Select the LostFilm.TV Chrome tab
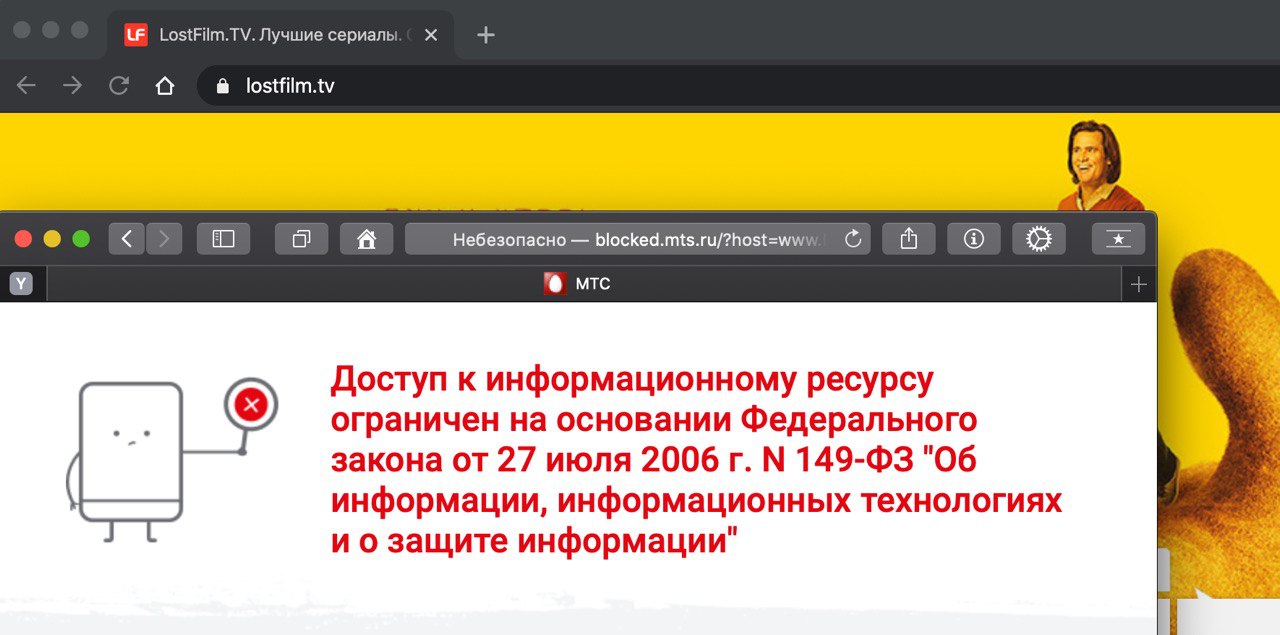 tap(280, 35)
